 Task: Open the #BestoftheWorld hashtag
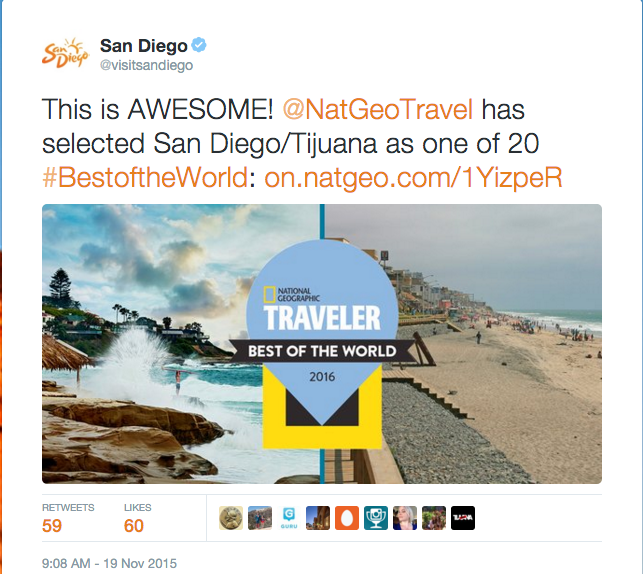[145, 178]
